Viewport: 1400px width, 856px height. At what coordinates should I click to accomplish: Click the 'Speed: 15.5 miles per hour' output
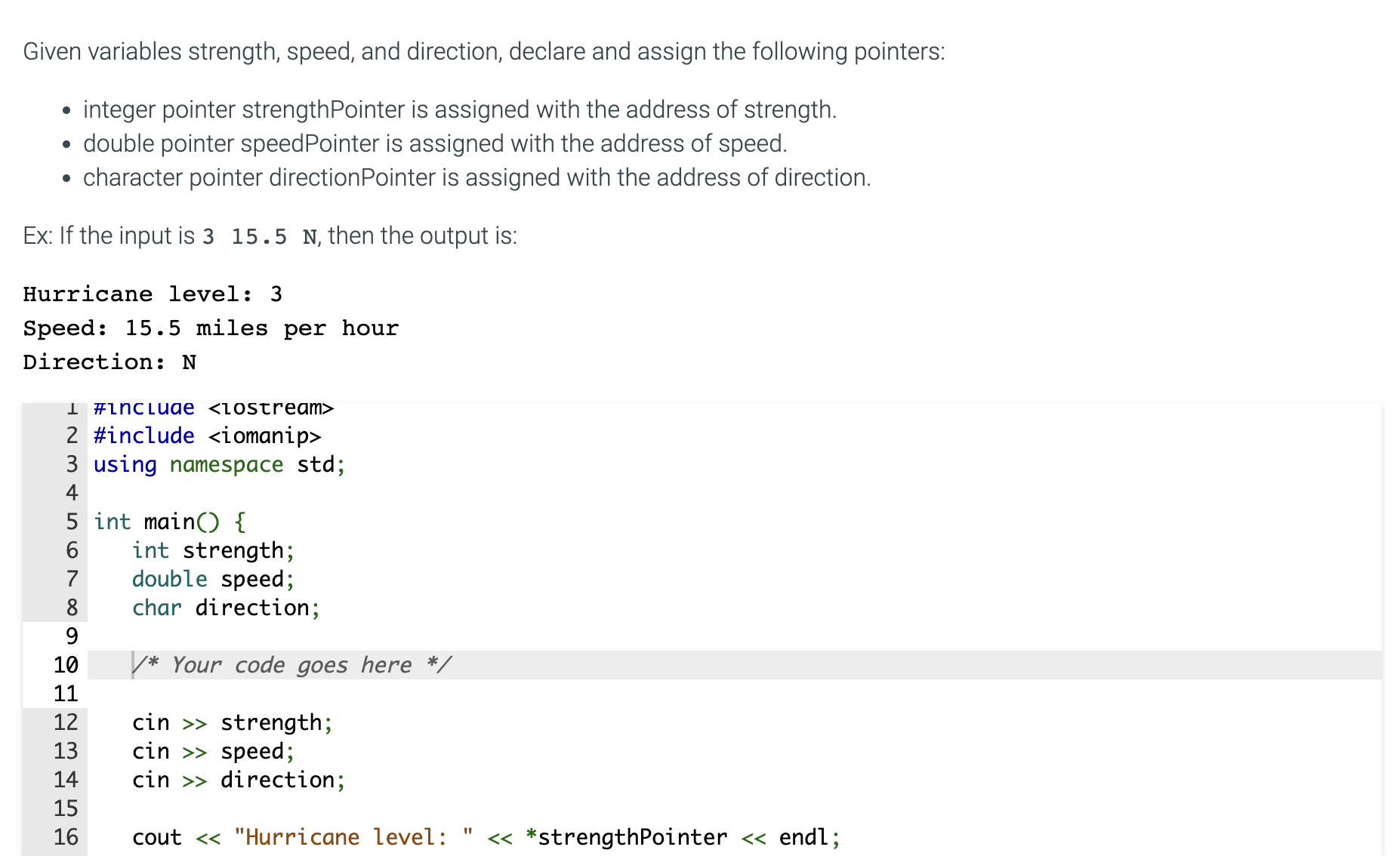(x=211, y=328)
